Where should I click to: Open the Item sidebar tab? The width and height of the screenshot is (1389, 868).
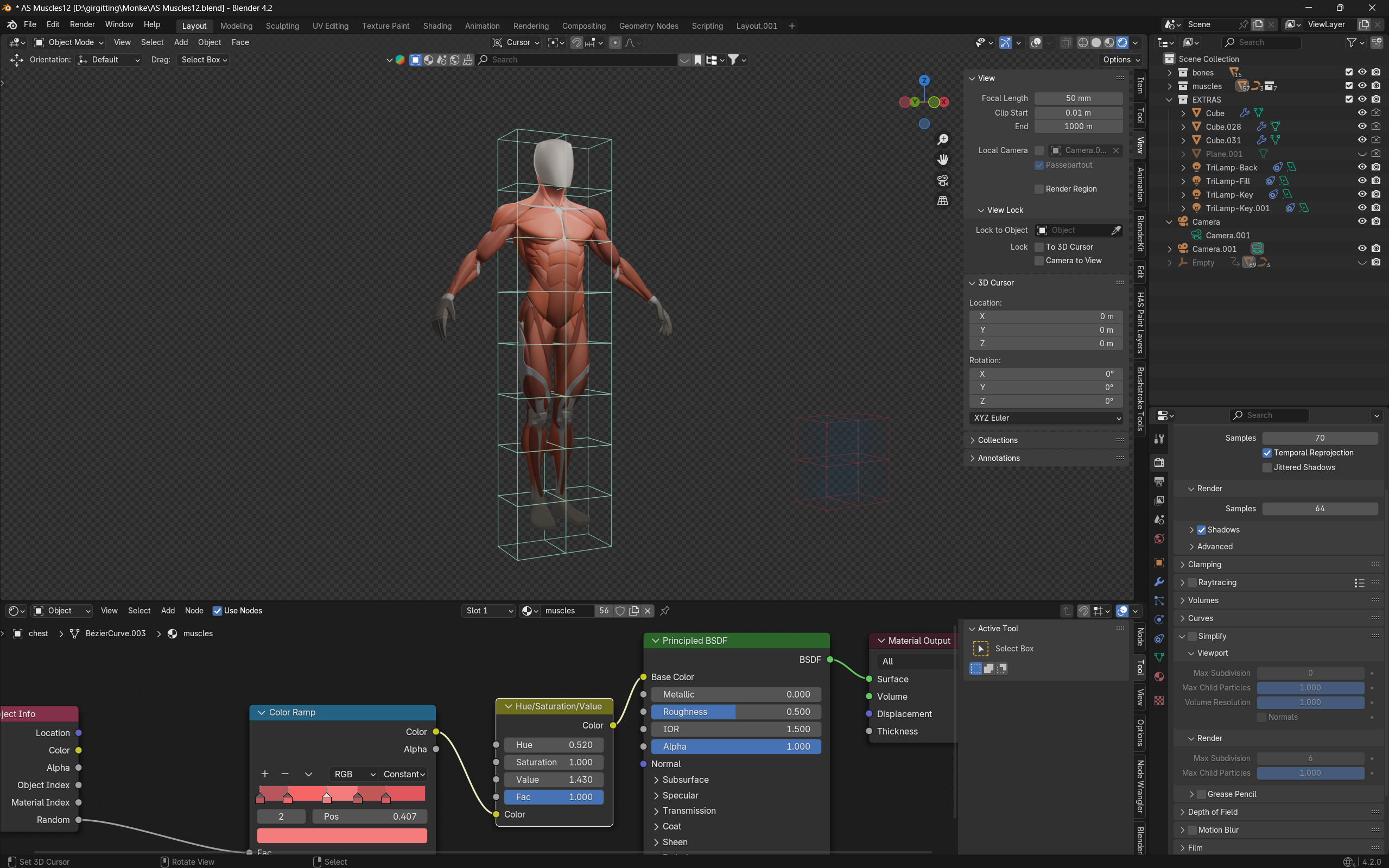[x=1140, y=86]
